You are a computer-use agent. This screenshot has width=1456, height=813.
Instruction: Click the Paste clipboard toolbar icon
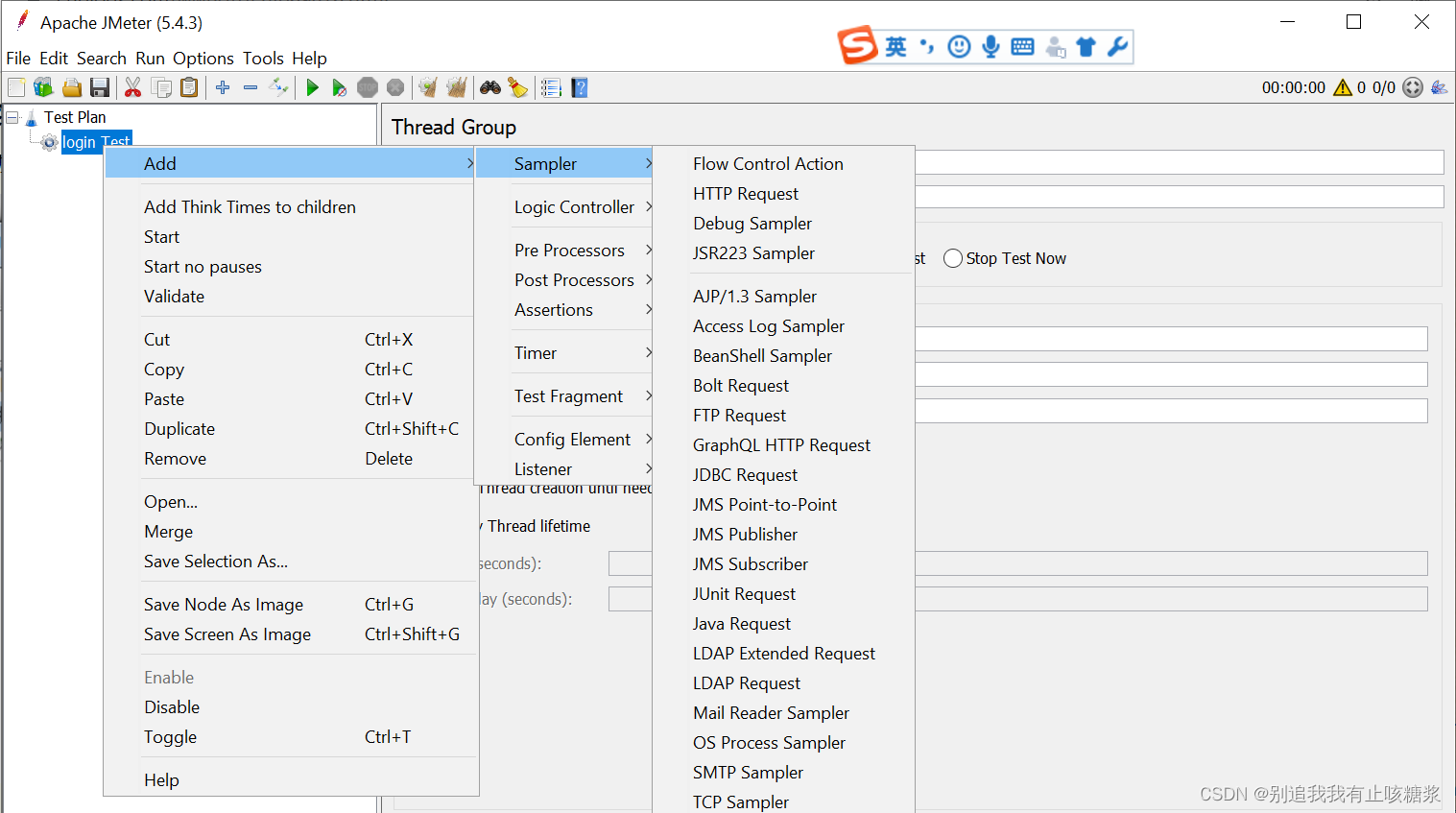189,87
